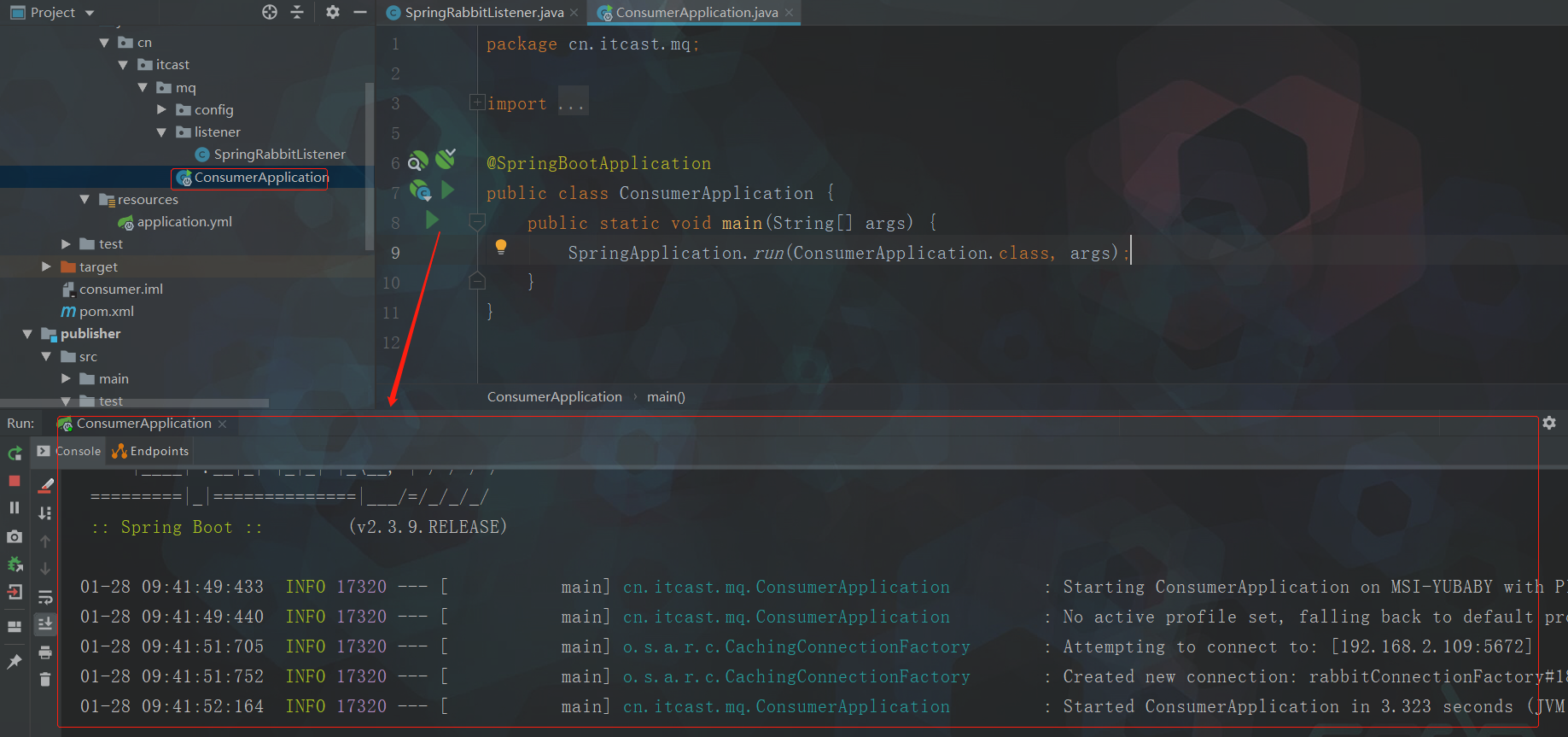Print console output
This screenshot has height=737, width=1568.
tap(45, 652)
